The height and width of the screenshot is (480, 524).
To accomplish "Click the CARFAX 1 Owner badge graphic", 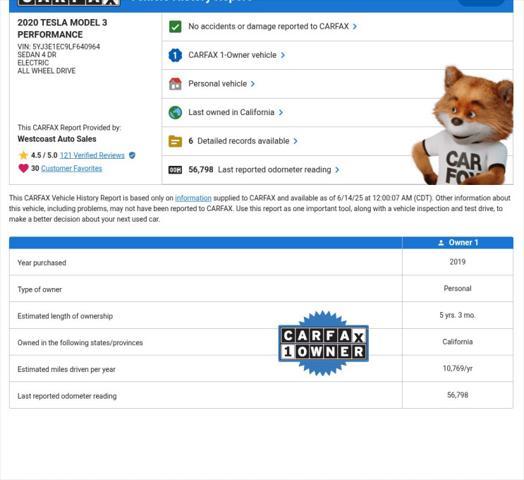I will pyautogui.click(x=323, y=343).
